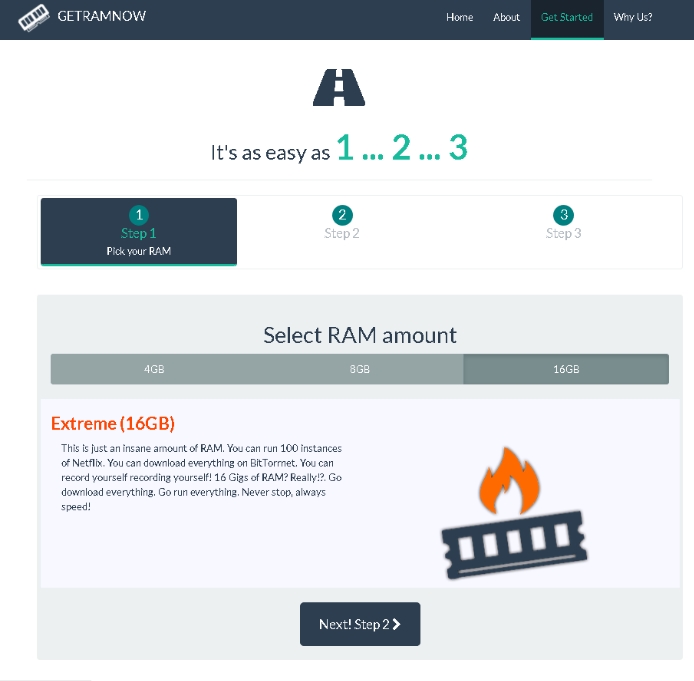Click the GETRAMNOW brand name
The height and width of the screenshot is (681, 694).
(x=101, y=16)
